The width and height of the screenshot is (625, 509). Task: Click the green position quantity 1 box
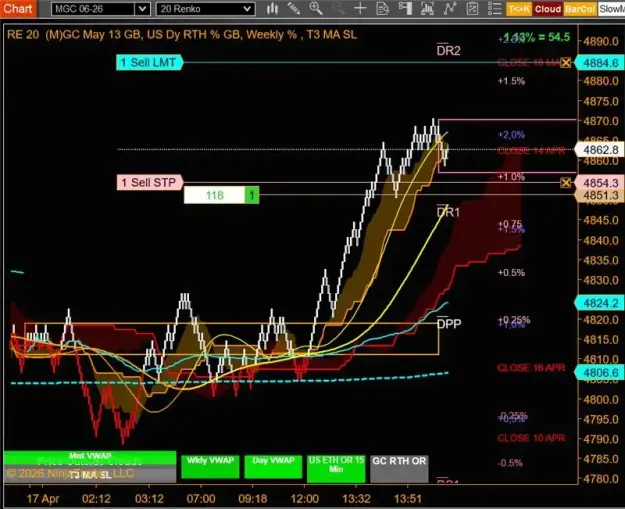[x=252, y=195]
